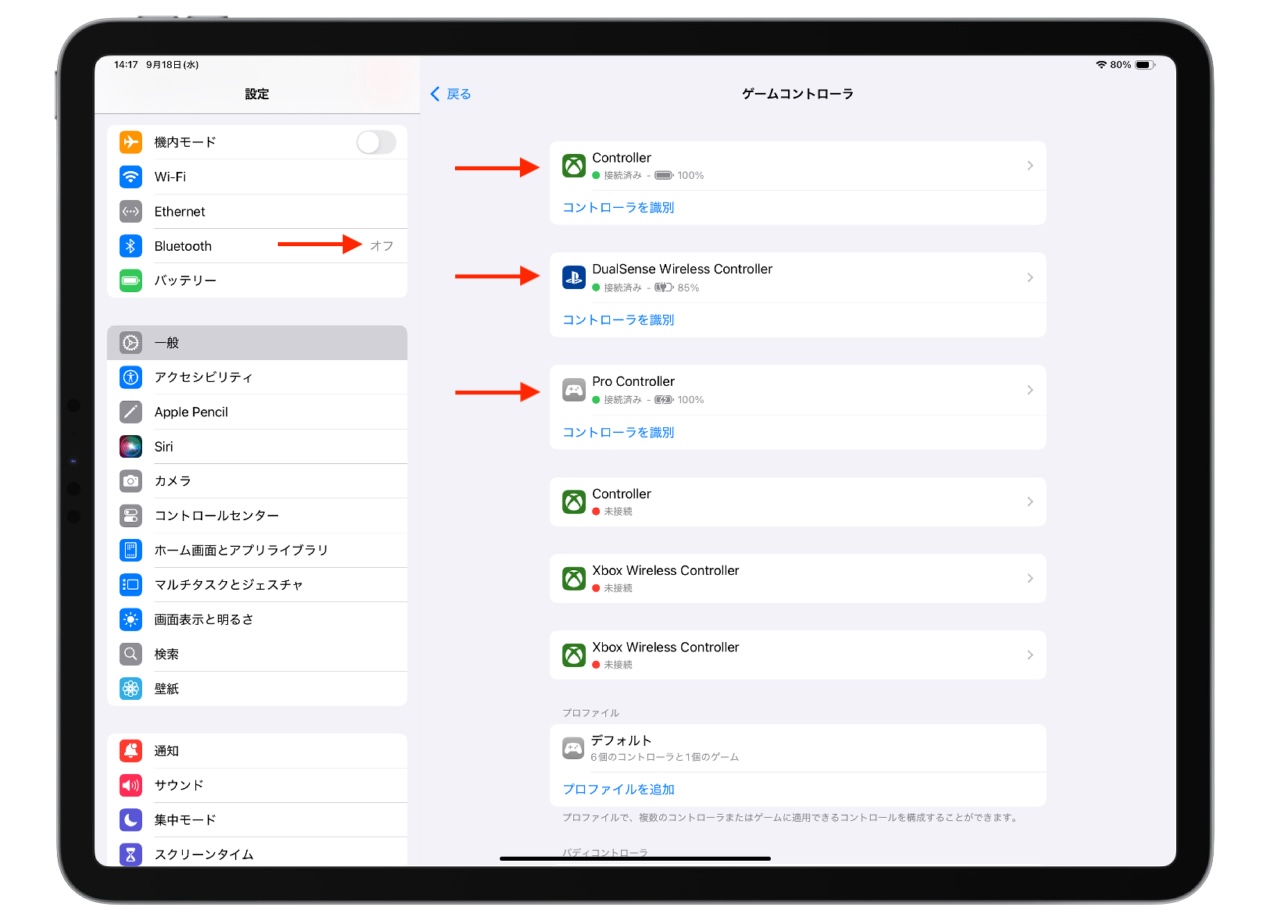The width and height of the screenshot is (1280, 924).
Task: Tap the 85% battery level text
Action: [x=688, y=288]
